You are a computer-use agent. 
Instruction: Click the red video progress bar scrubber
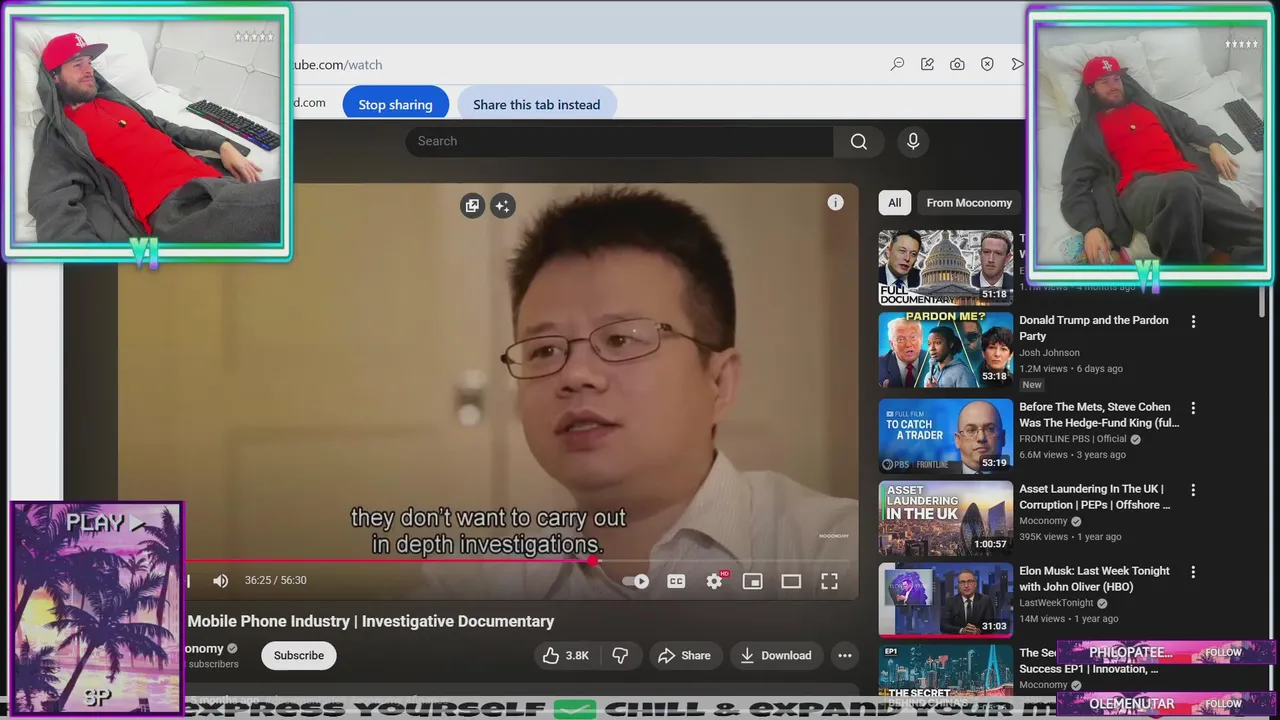[x=593, y=560]
